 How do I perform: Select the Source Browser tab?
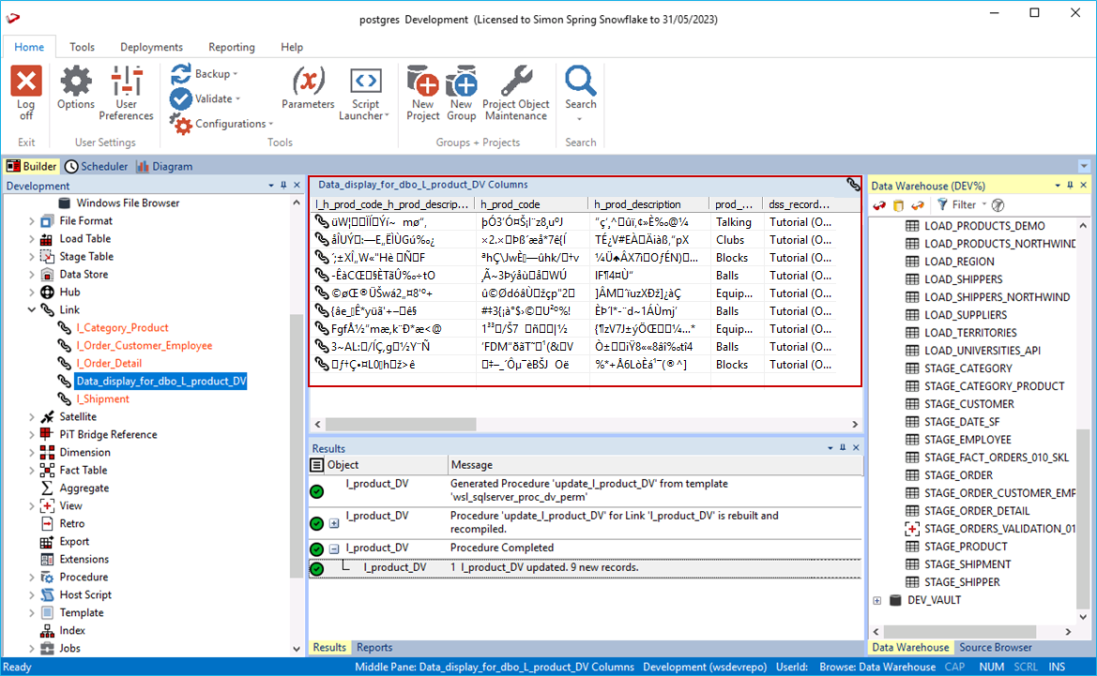[995, 648]
